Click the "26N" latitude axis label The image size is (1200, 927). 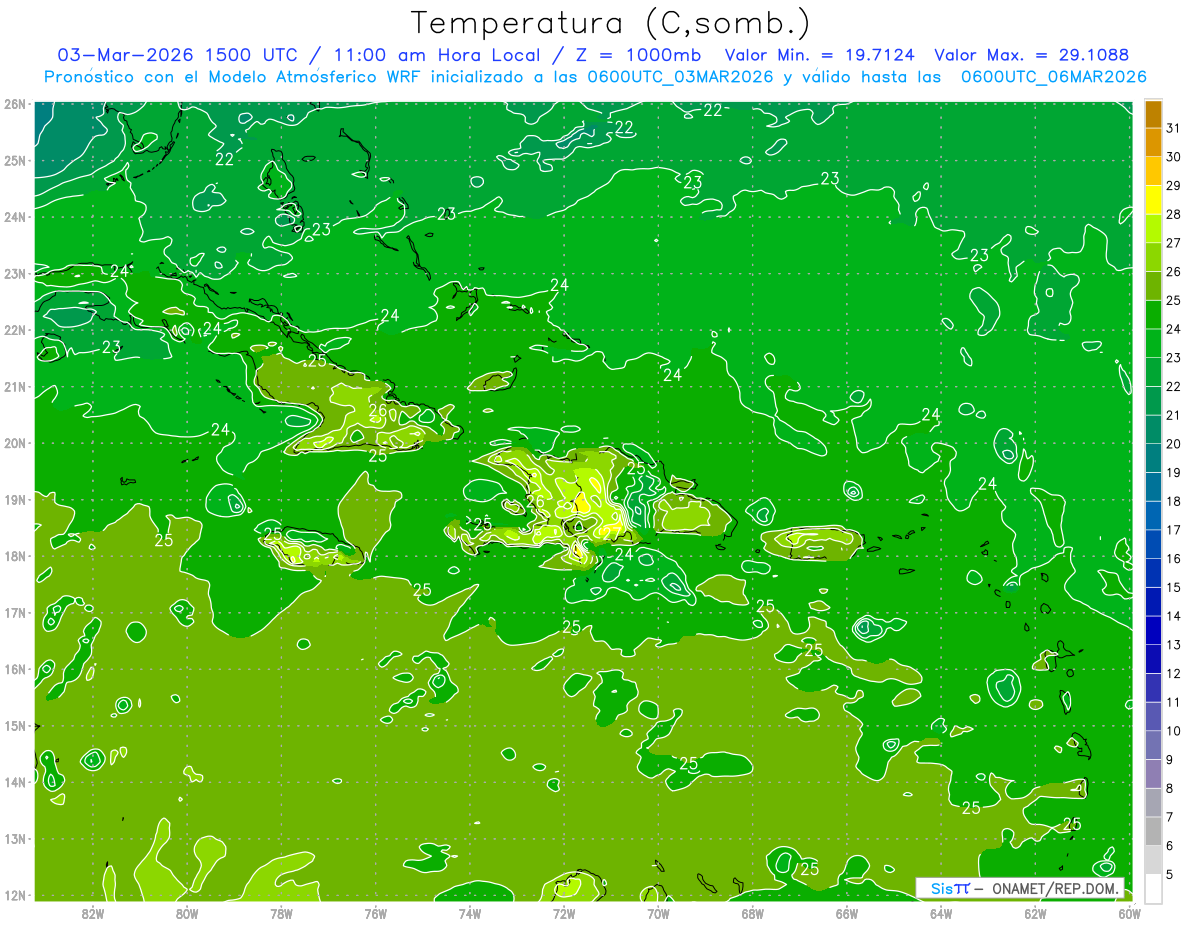tap(14, 104)
